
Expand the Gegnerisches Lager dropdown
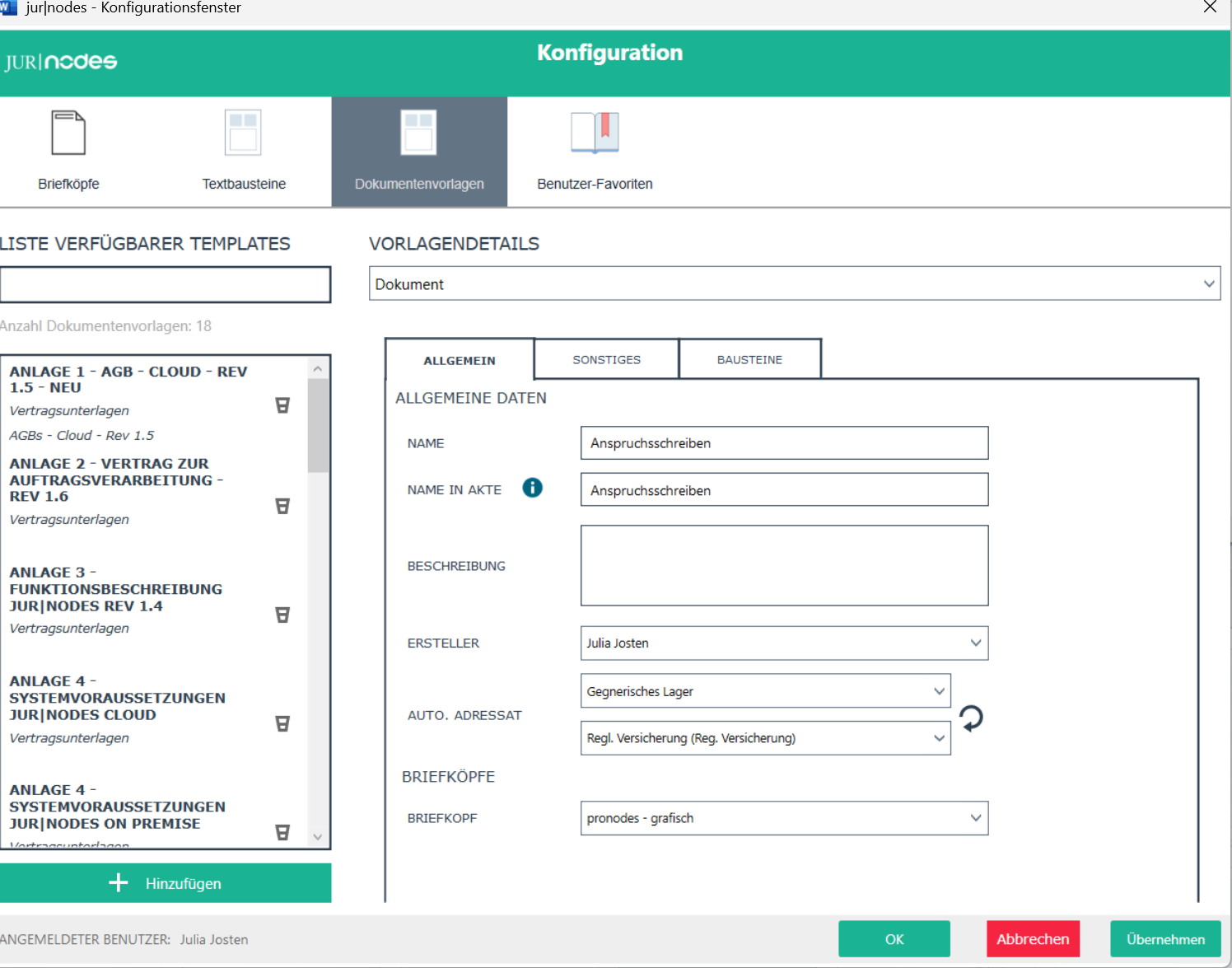pos(938,691)
